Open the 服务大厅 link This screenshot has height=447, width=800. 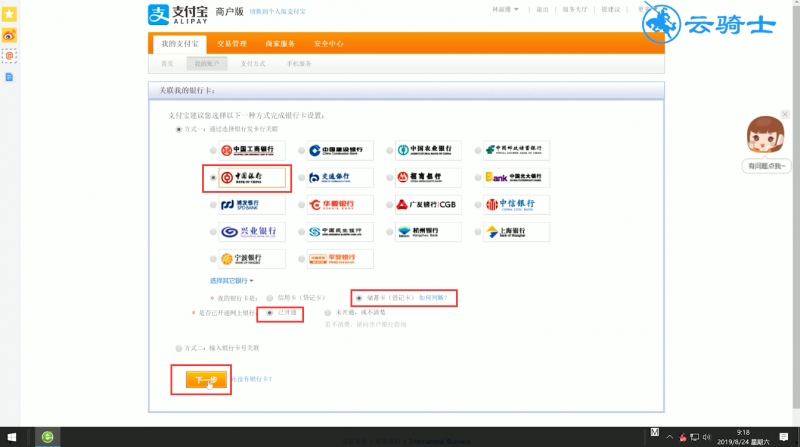tap(575, 10)
